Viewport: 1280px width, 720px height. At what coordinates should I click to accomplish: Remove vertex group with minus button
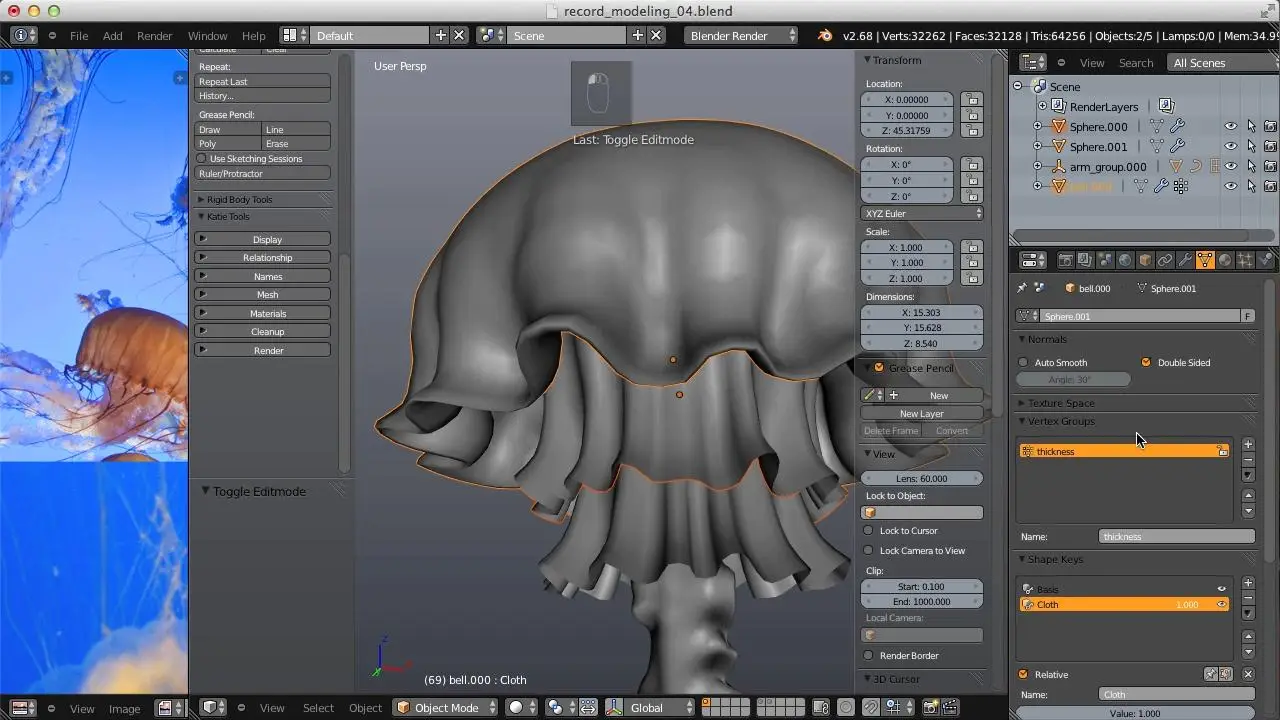[x=1248, y=460]
